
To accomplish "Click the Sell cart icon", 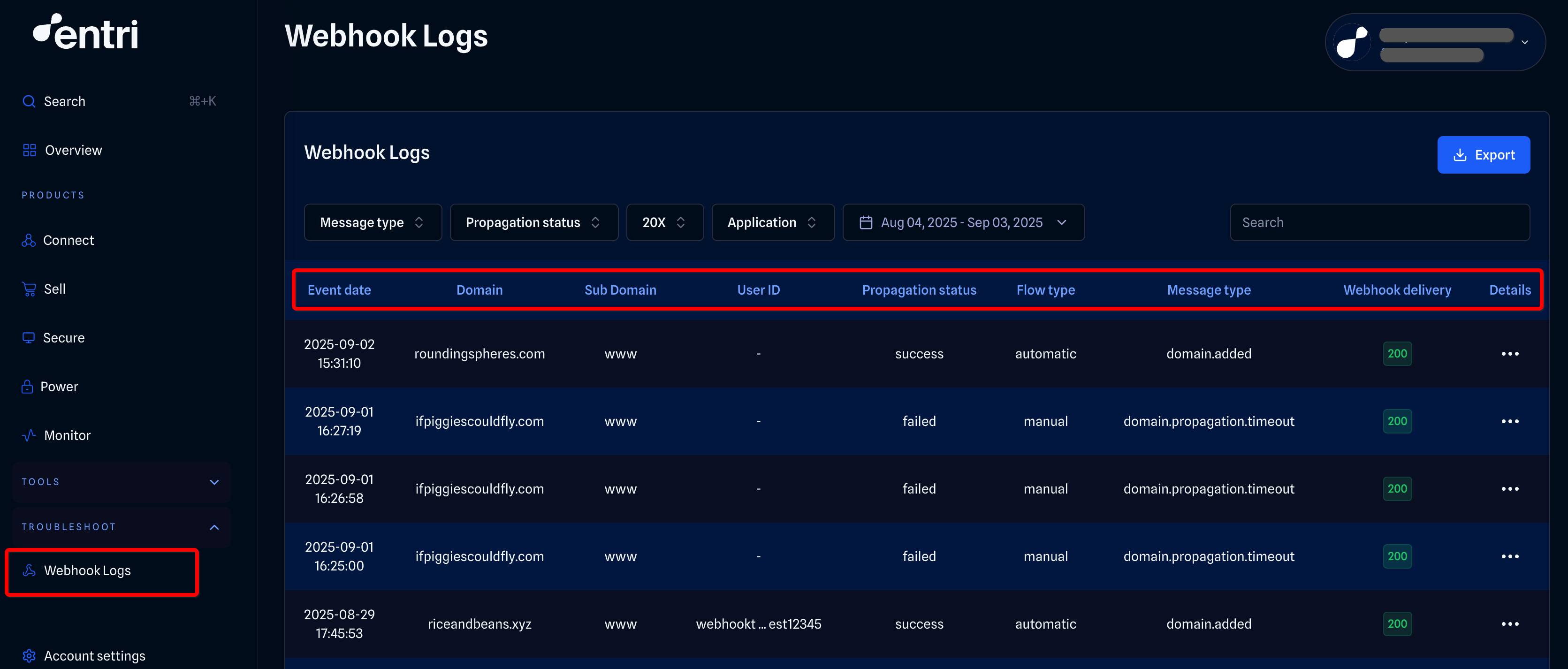I will [29, 289].
